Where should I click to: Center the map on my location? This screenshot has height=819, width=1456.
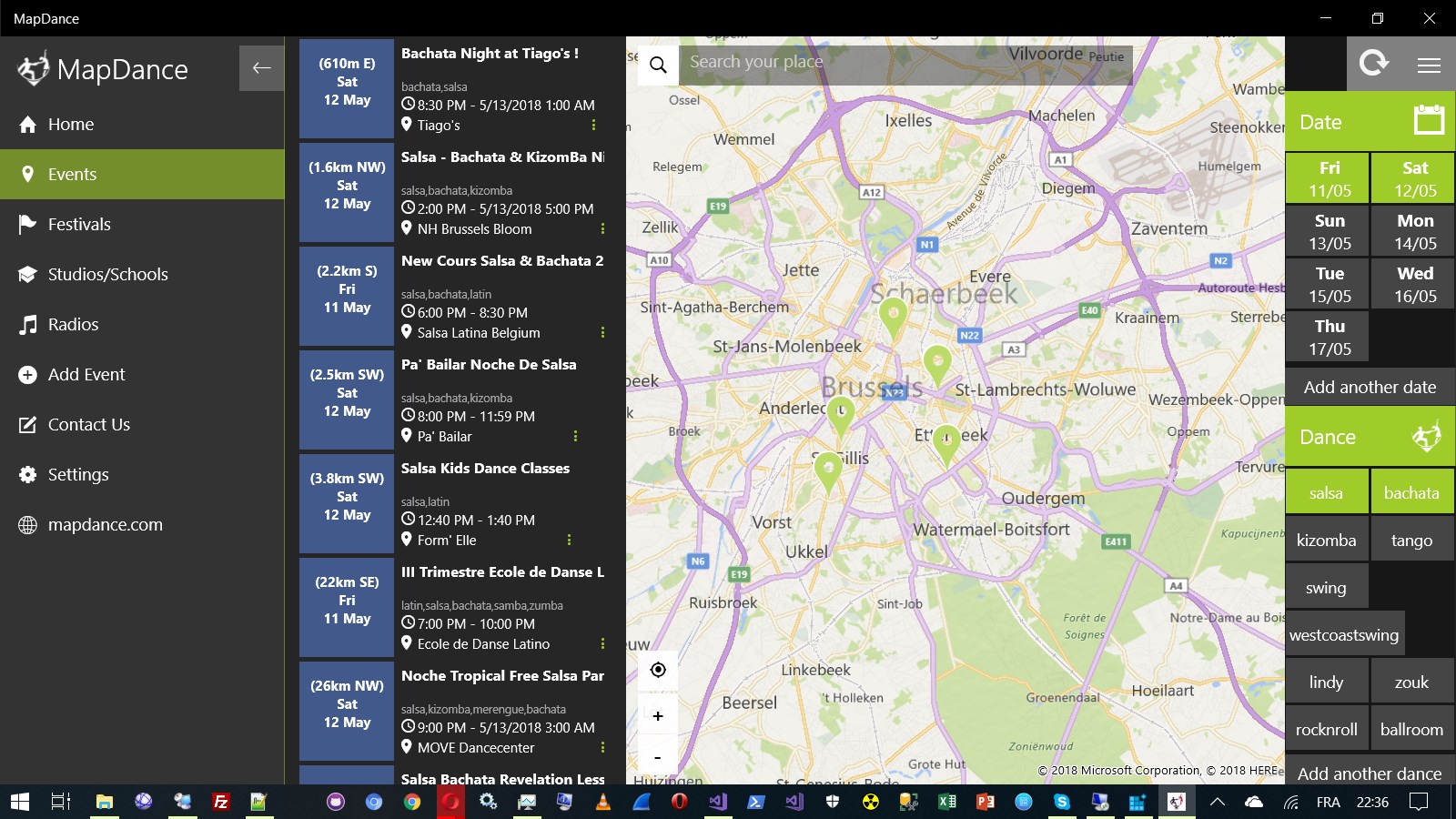658,671
